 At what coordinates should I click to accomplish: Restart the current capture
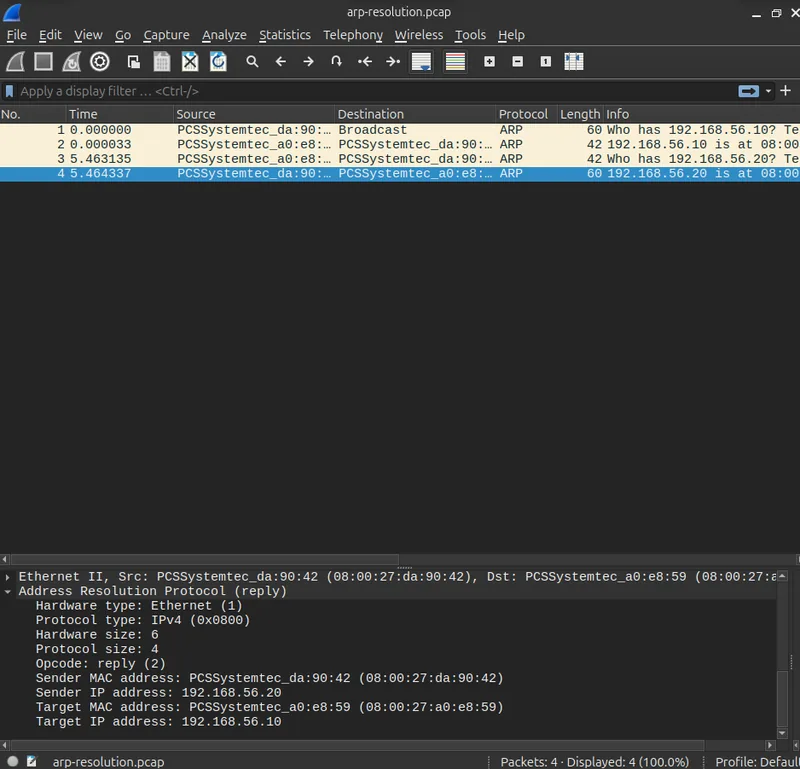tap(71, 62)
